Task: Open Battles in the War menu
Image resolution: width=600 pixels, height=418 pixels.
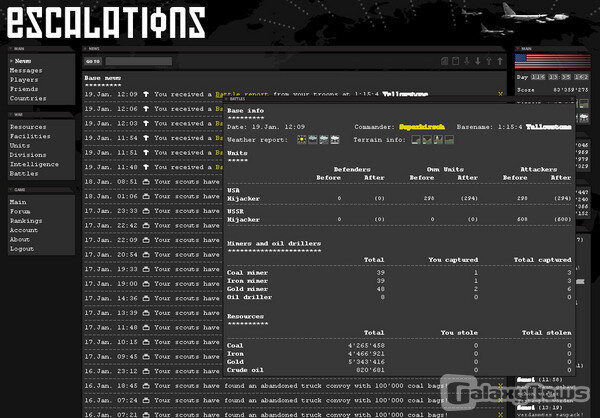Action: tap(24, 174)
